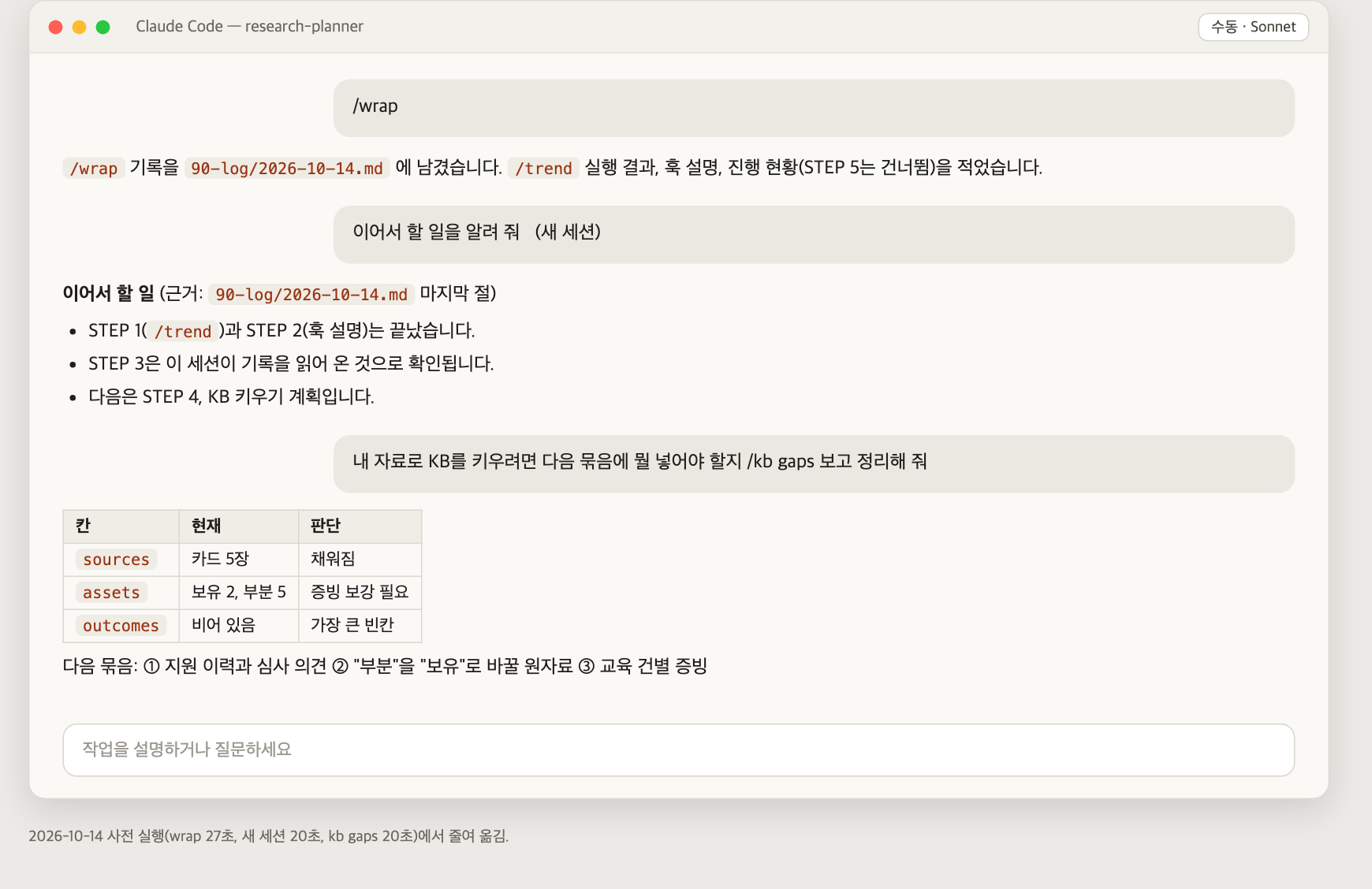Click the "/trend" code before "실행 결과"

point(543,168)
